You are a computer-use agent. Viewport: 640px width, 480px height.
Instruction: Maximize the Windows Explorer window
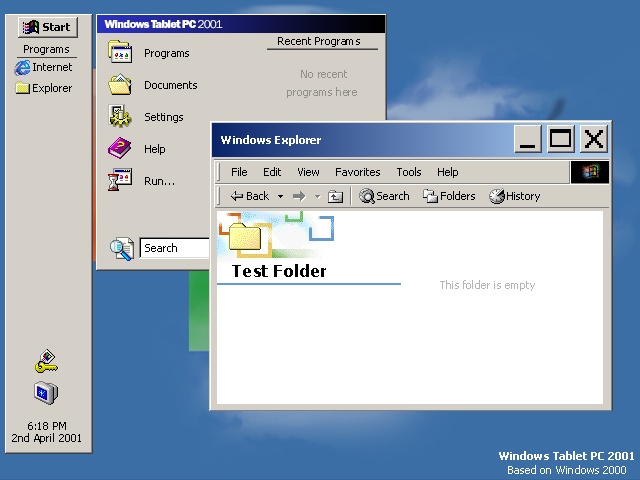[x=560, y=139]
